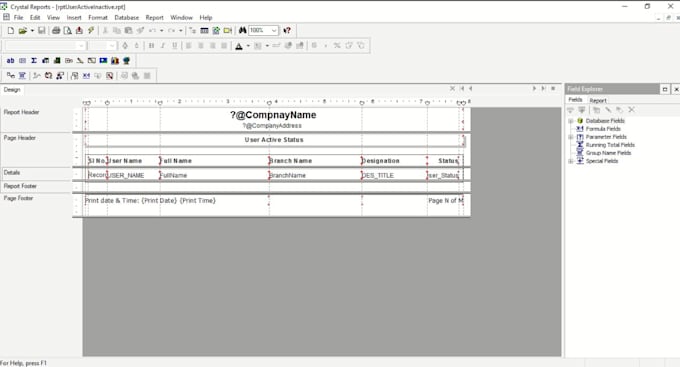Click the Insert Map globe icon
Viewport: 680px width, 367px height.
pyautogui.click(x=126, y=61)
